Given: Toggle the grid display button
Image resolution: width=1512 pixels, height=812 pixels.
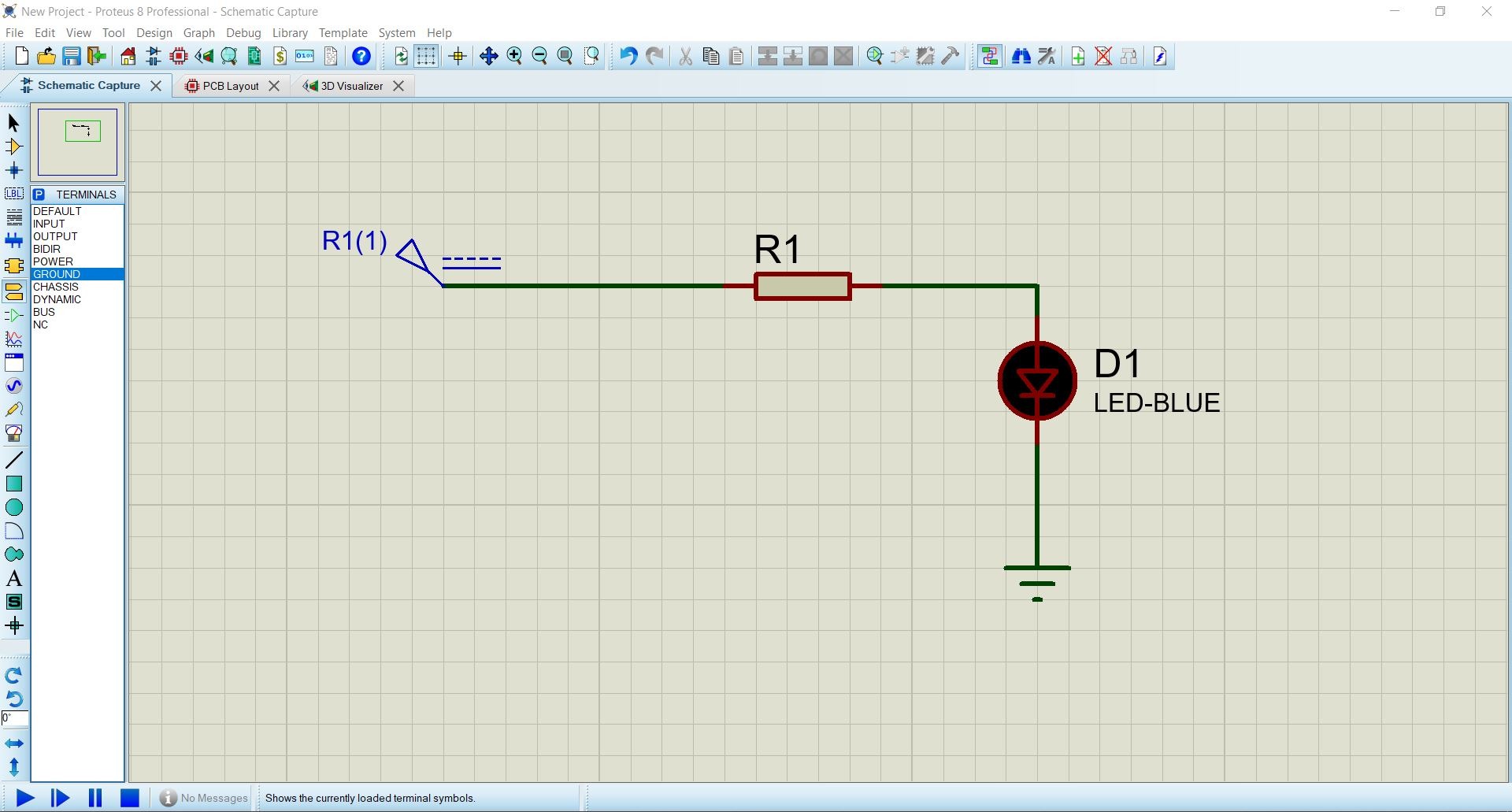Looking at the screenshot, I should pyautogui.click(x=426, y=56).
